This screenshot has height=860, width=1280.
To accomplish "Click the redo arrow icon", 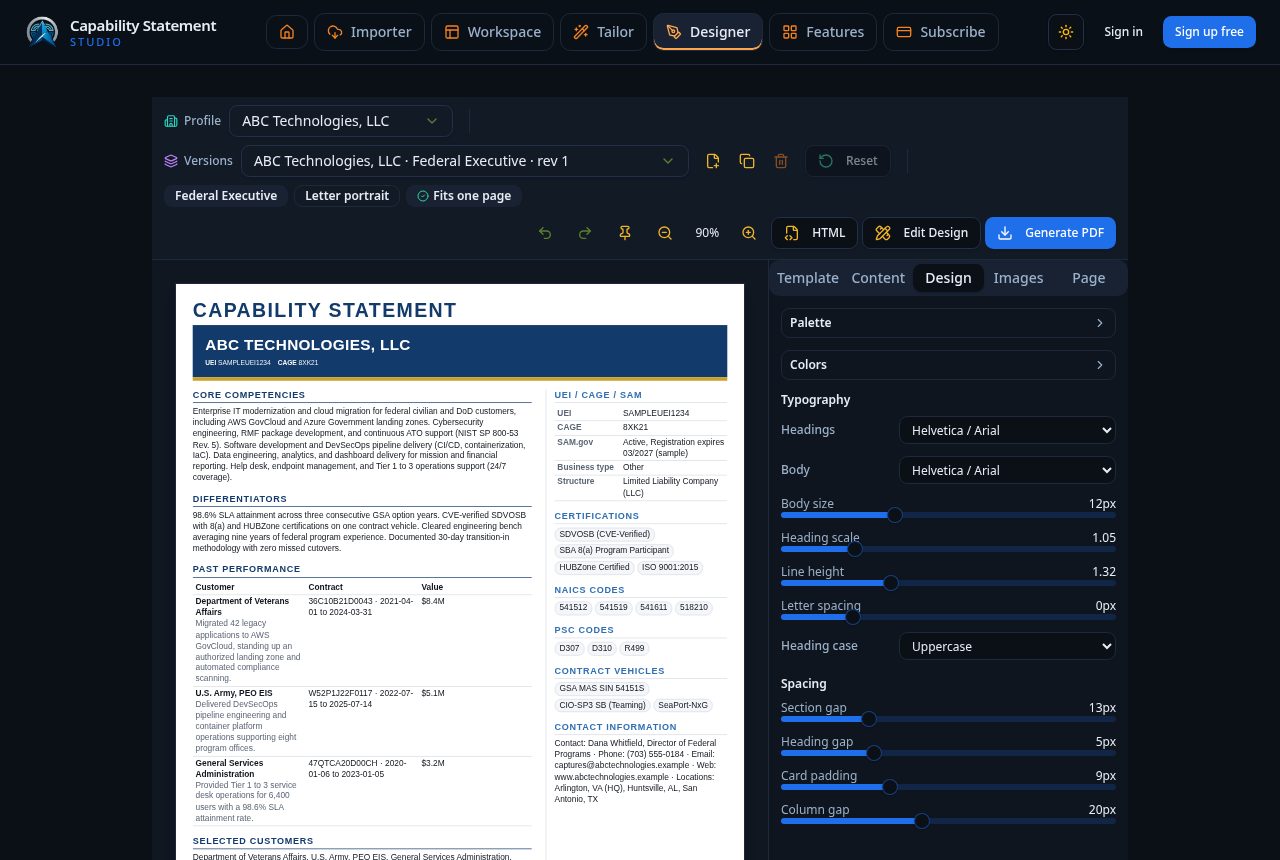I will tap(585, 233).
